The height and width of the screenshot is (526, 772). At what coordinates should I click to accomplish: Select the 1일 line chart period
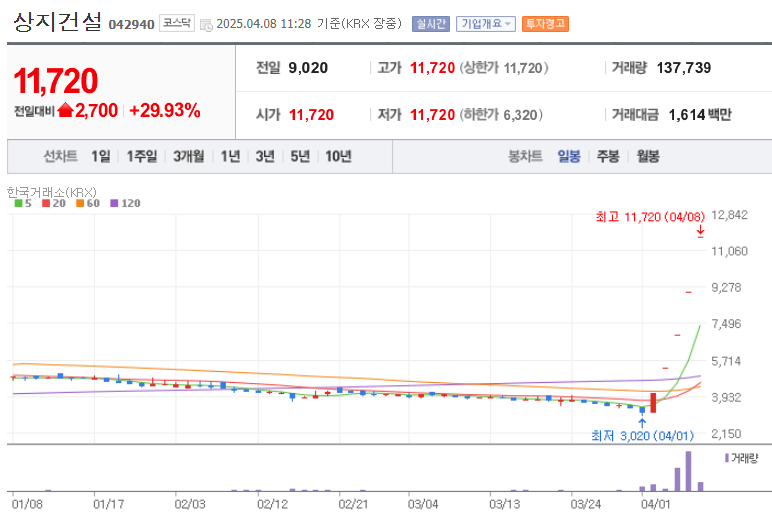(101, 157)
